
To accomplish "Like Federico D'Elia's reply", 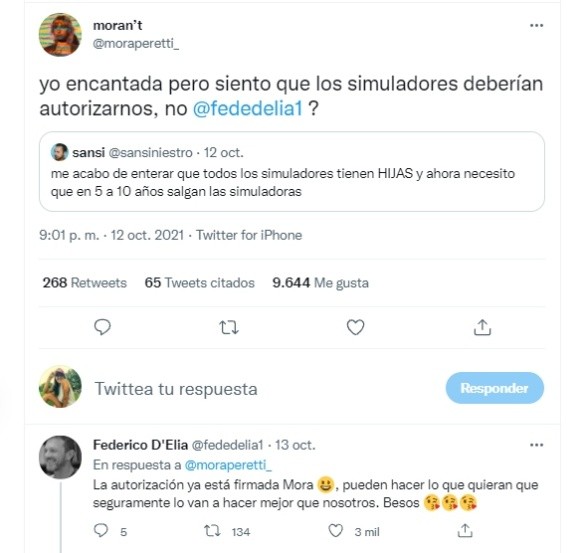I will (x=336, y=531).
